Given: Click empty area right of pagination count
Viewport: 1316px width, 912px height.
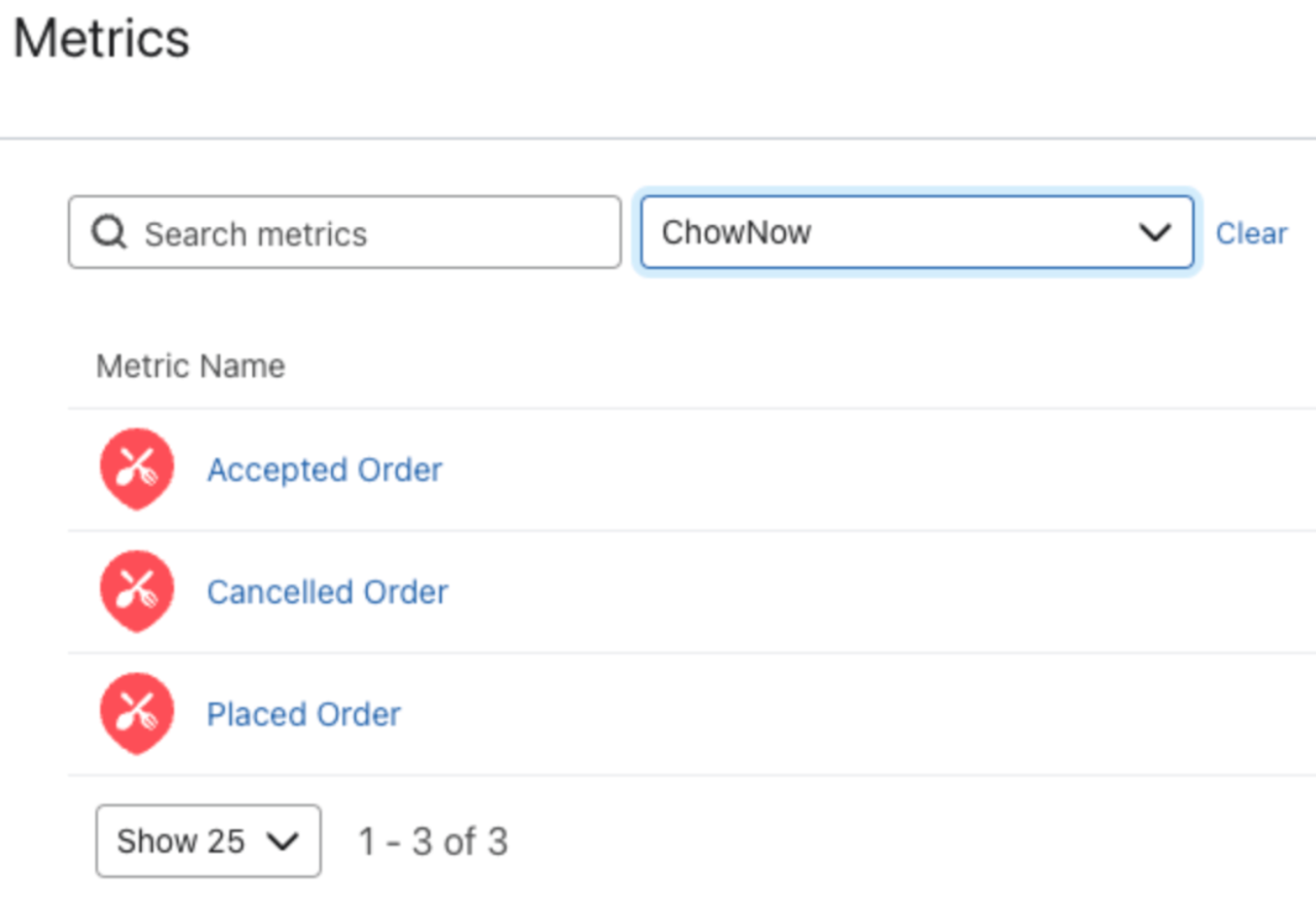Looking at the screenshot, I should click(873, 841).
